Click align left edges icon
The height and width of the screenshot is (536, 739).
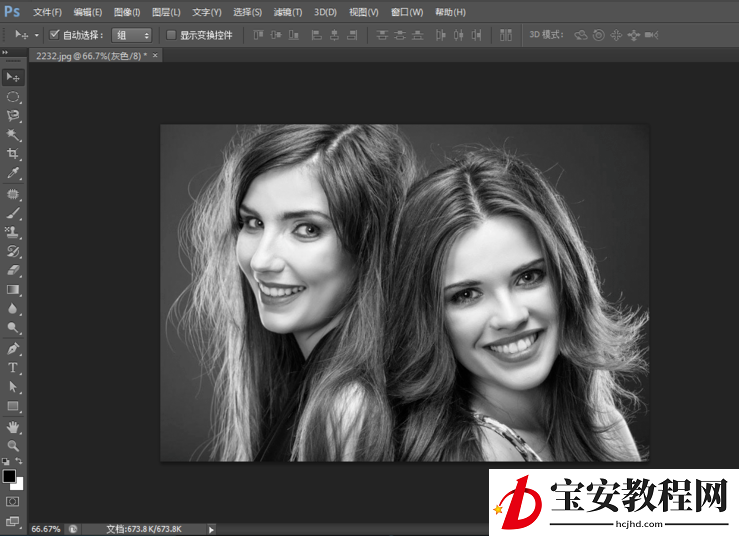pos(317,35)
